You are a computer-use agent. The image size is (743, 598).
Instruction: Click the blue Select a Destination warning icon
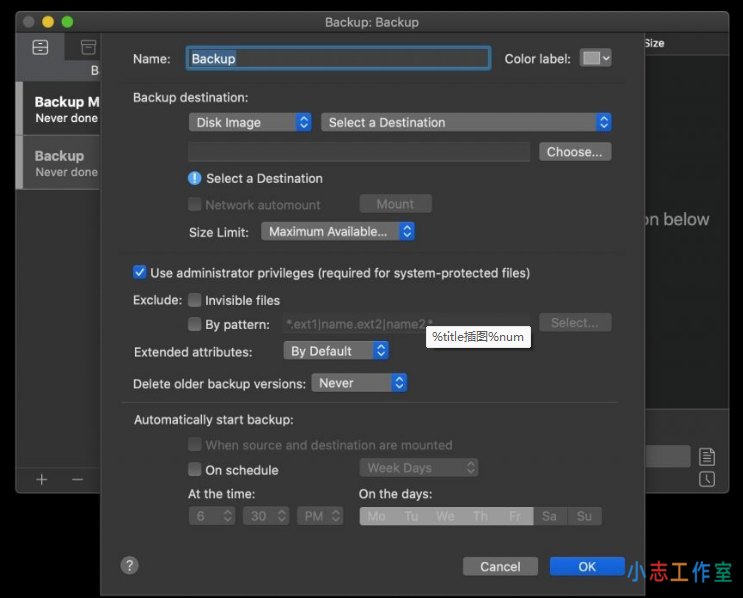[195, 178]
